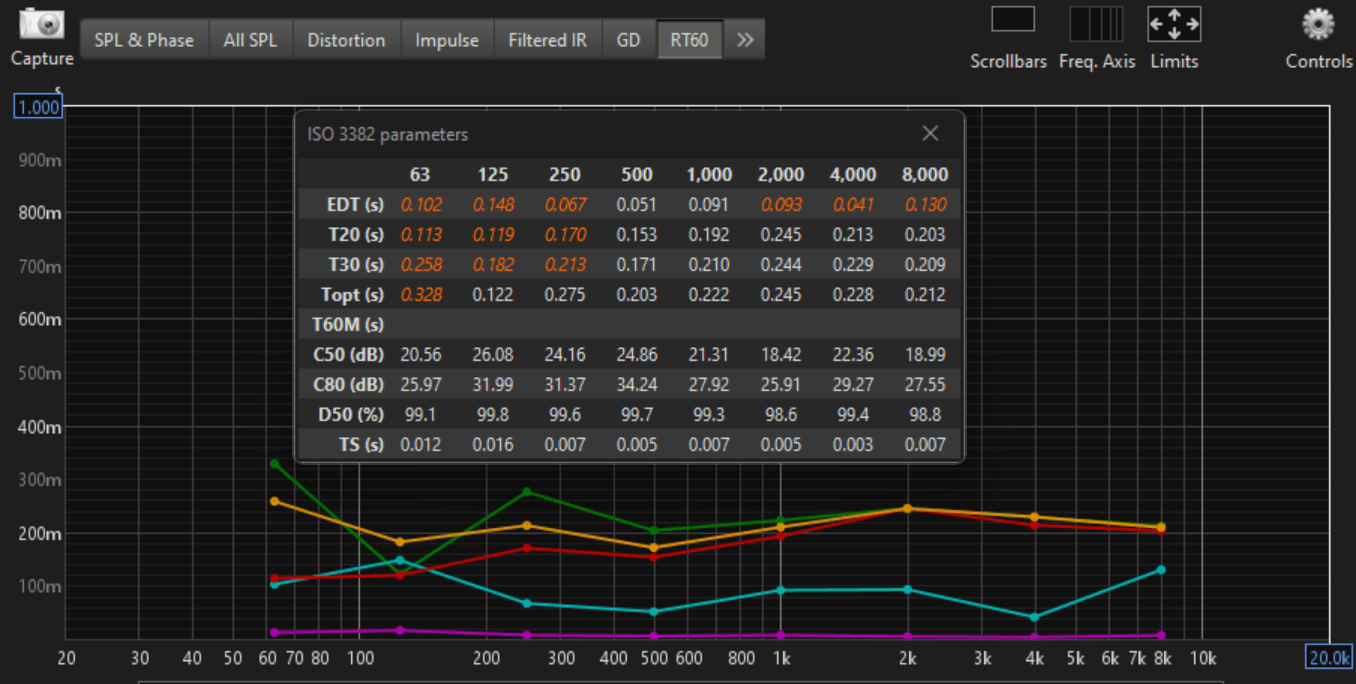Image resolution: width=1356 pixels, height=684 pixels.
Task: Edit the right frequency limit 20.0k field
Action: click(x=1330, y=657)
